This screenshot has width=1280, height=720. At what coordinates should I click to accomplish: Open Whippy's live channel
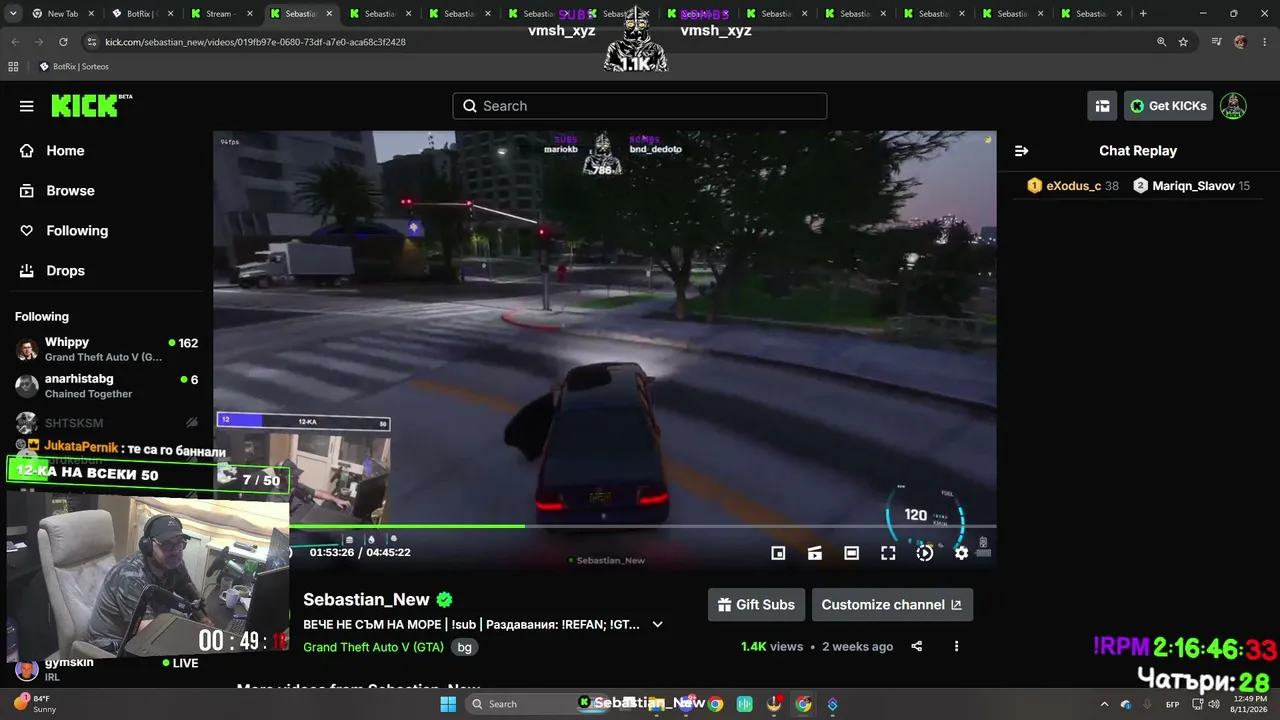[106, 349]
